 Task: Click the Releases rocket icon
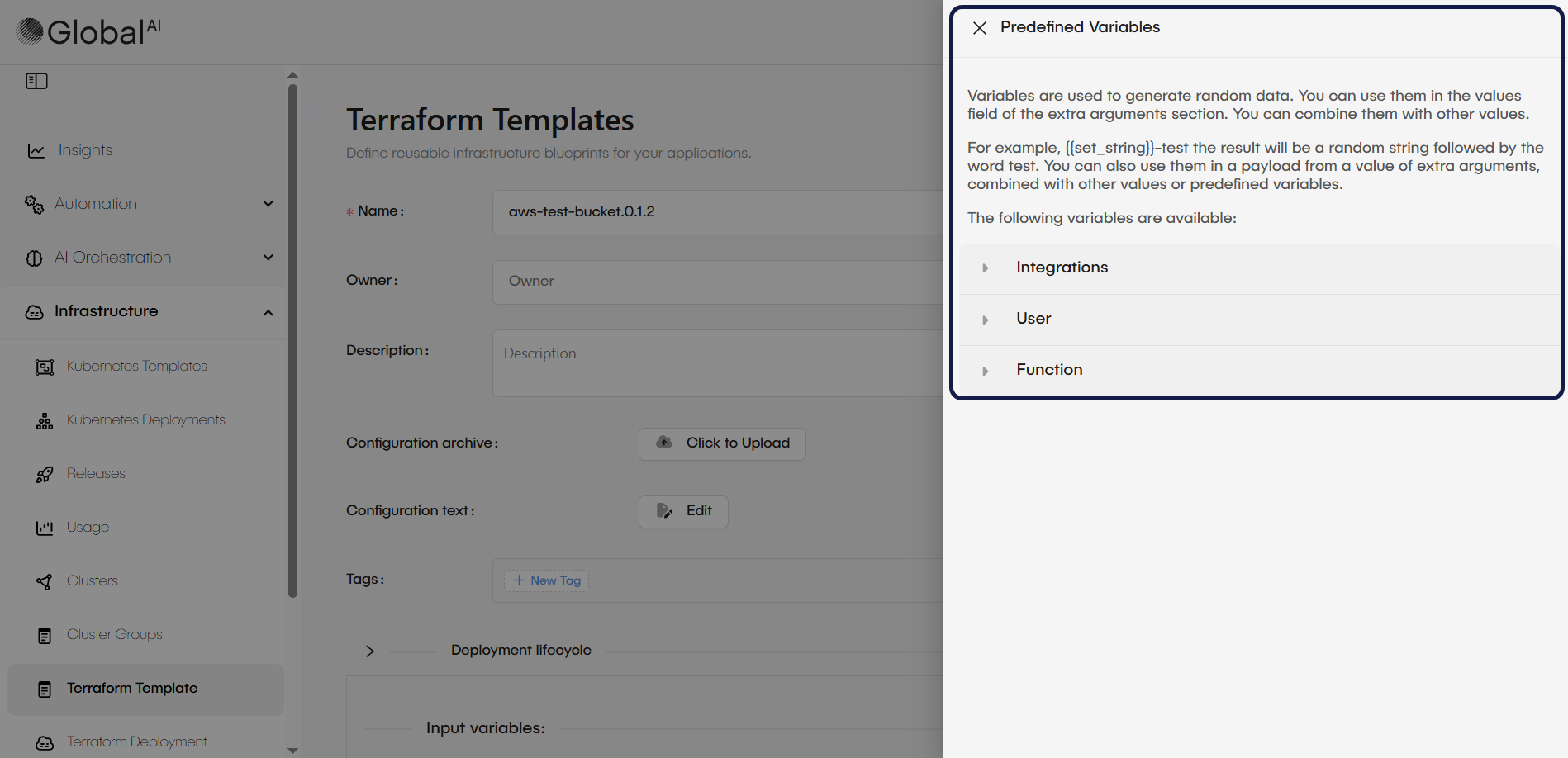point(45,475)
